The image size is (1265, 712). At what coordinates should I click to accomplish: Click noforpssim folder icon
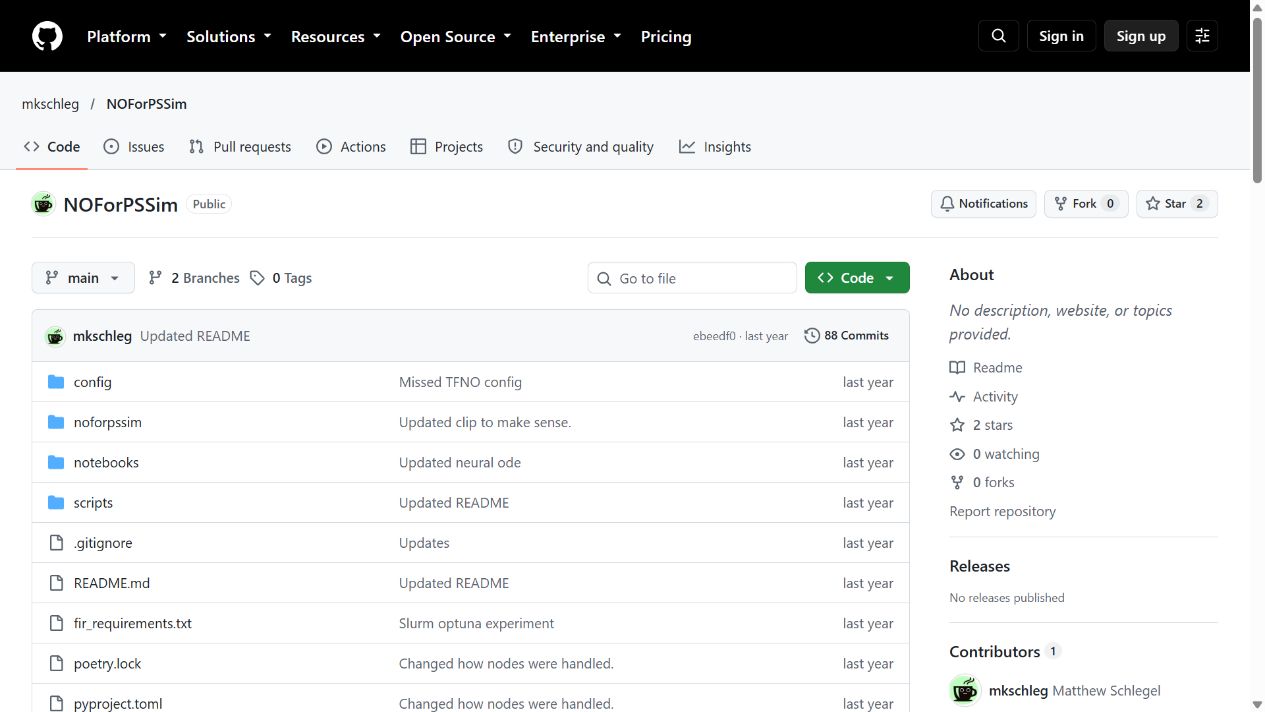[56, 422]
